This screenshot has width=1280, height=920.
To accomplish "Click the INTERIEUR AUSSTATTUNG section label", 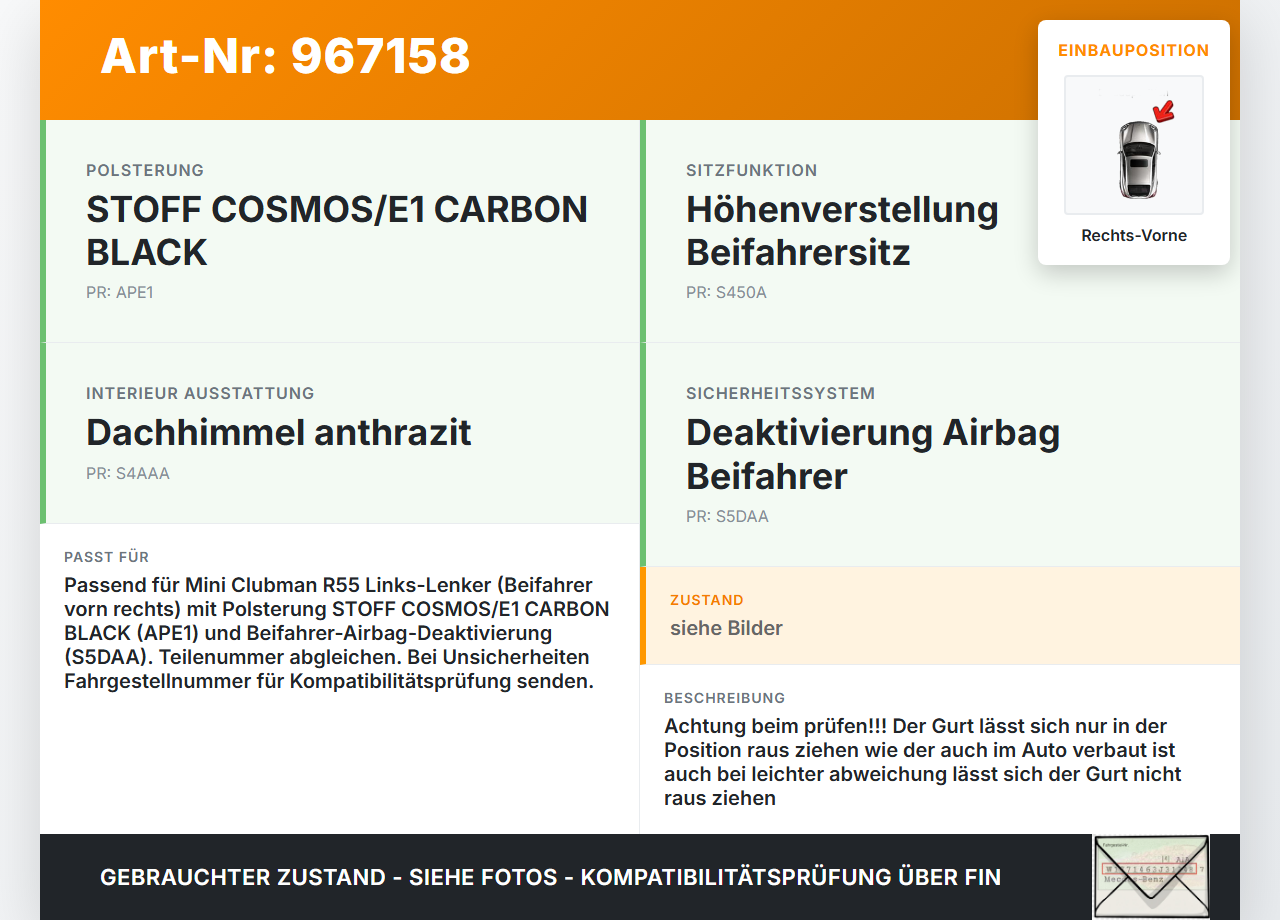I will 200,393.
